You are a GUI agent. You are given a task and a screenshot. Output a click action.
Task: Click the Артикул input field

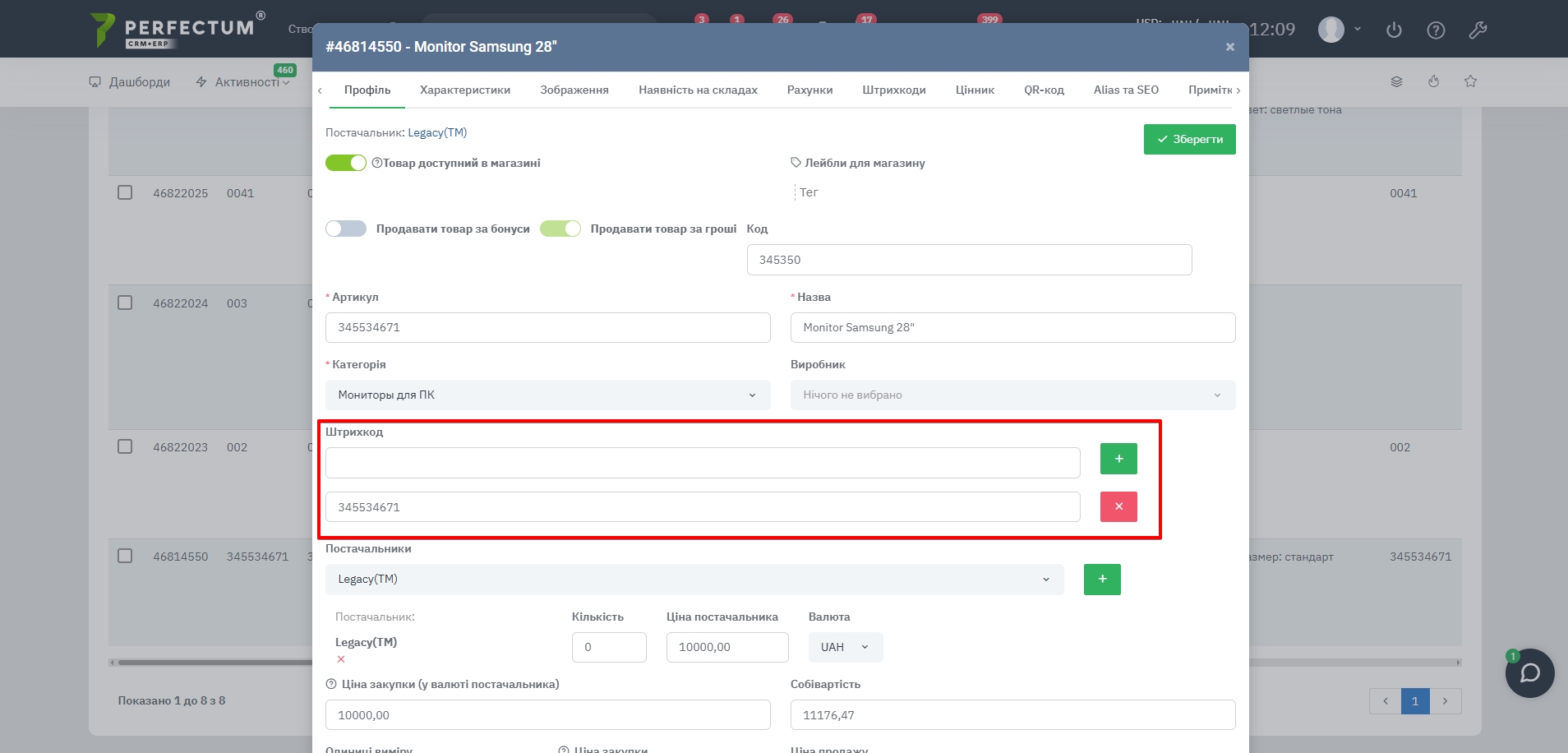(x=547, y=328)
